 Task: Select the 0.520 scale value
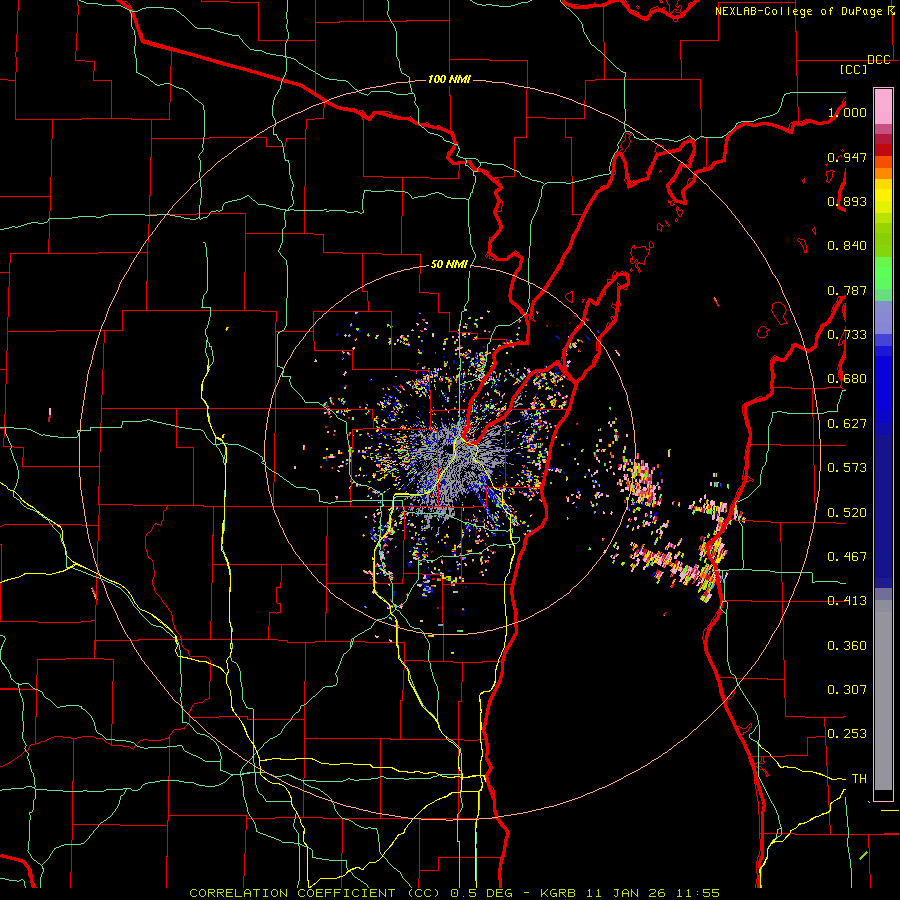pos(847,513)
